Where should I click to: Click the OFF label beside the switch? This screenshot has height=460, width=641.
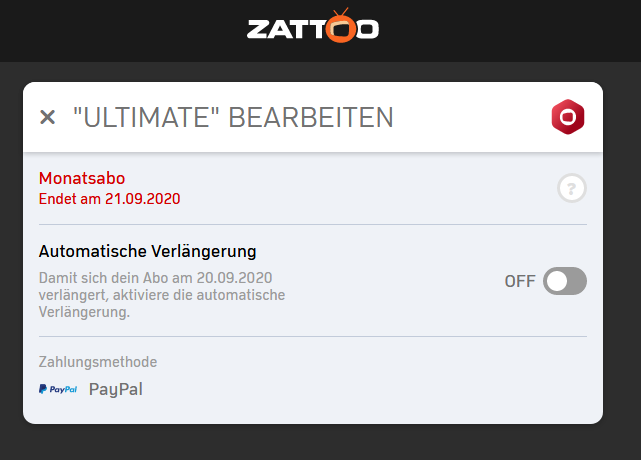pyautogui.click(x=520, y=281)
